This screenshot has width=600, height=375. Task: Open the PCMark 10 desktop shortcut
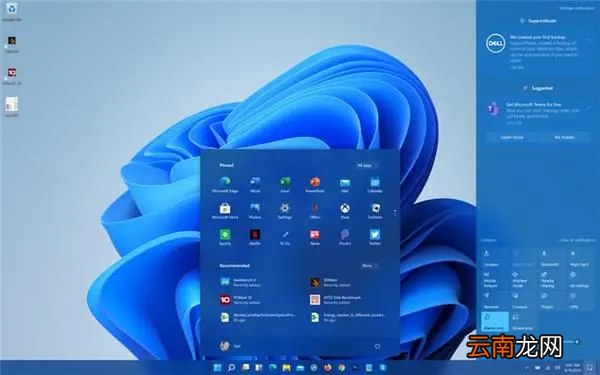click(12, 76)
